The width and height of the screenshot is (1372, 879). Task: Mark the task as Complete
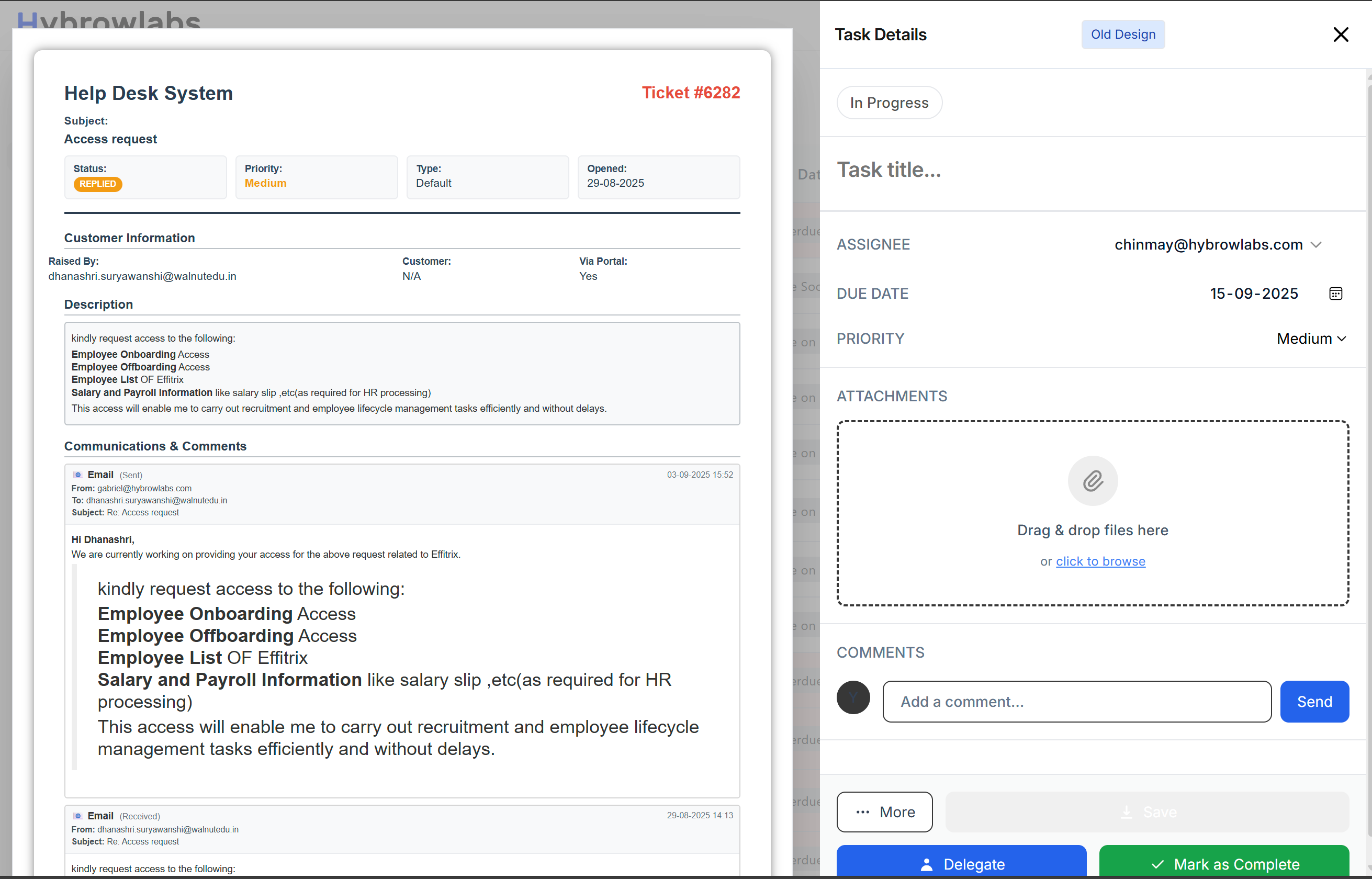point(1223,862)
